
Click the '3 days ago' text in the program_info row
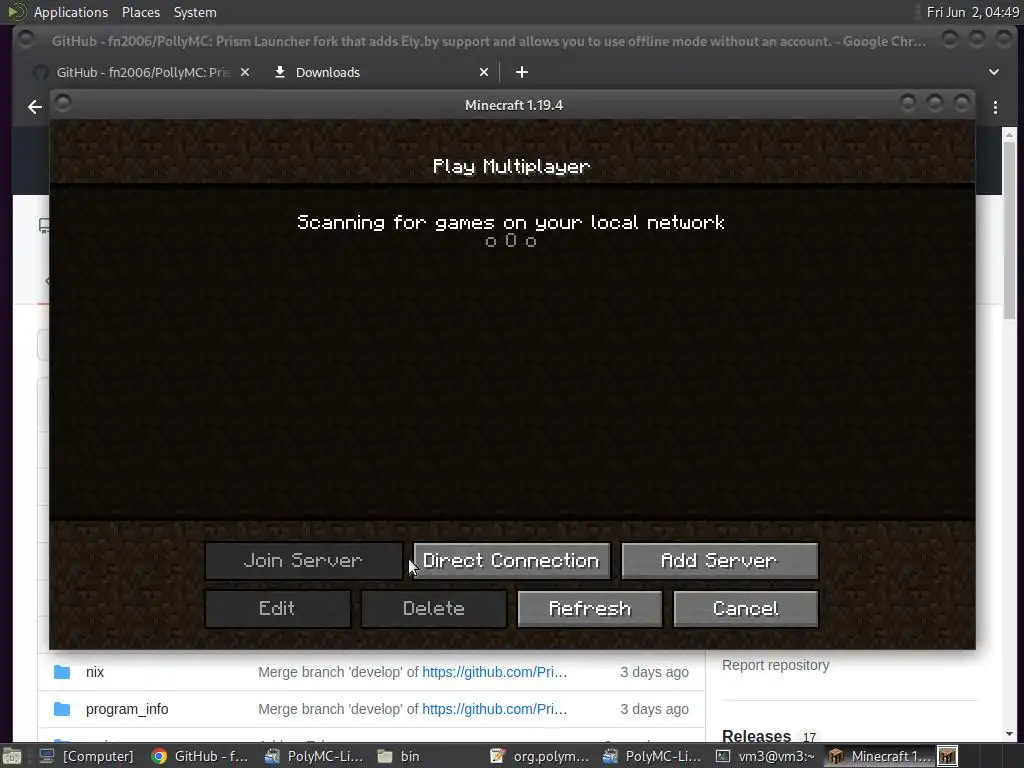click(654, 709)
